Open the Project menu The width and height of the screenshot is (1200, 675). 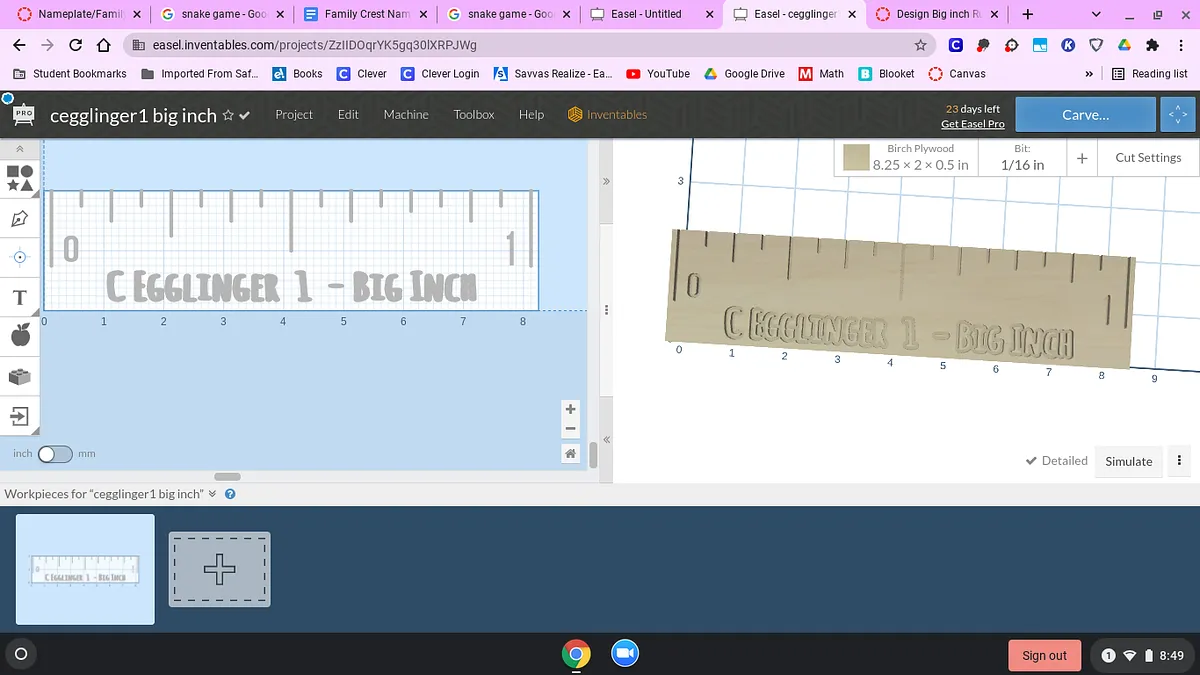coord(294,115)
